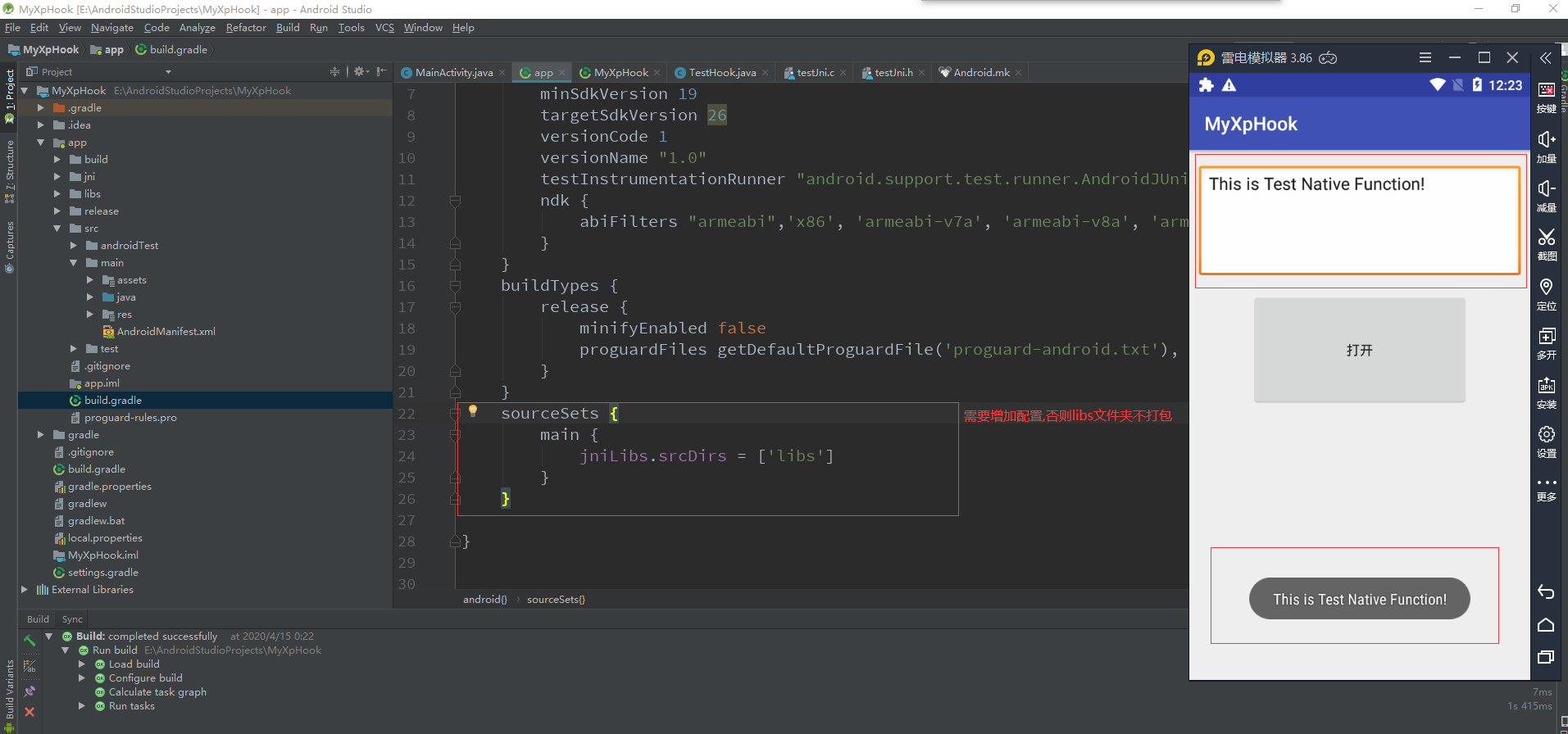This screenshot has height=734, width=1568.
Task: Close the testJni.h tab
Action: click(921, 73)
